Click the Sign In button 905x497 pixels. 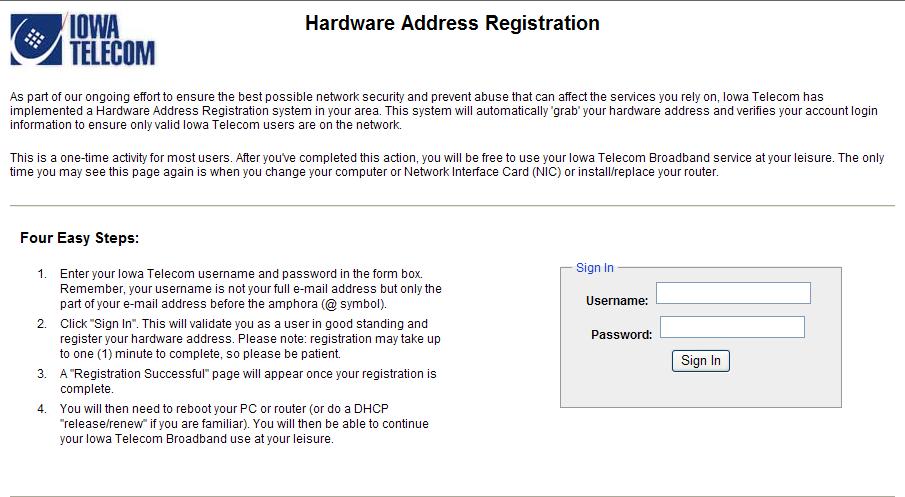701,361
